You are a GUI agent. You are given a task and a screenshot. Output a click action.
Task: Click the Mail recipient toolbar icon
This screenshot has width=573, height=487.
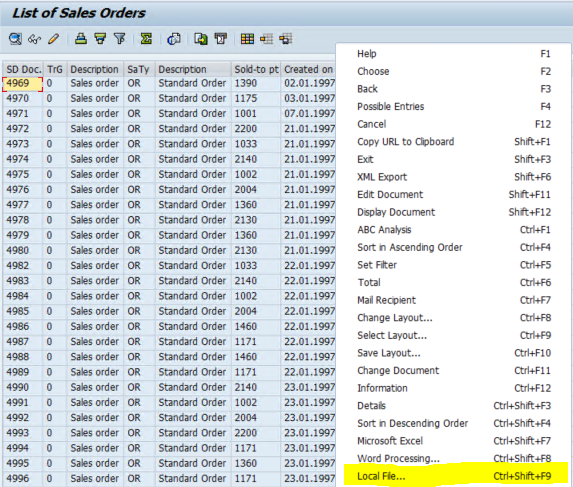pyautogui.click(x=174, y=39)
